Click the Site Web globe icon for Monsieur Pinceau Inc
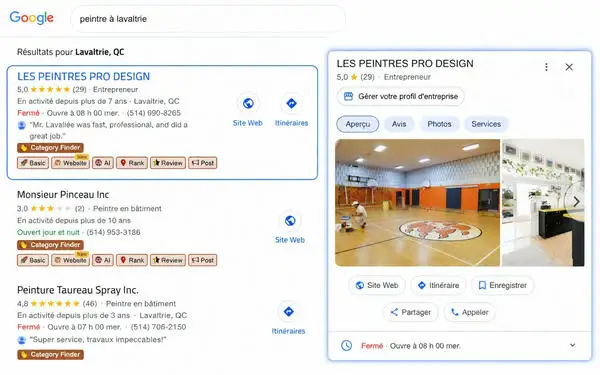600x375 pixels. (290, 221)
